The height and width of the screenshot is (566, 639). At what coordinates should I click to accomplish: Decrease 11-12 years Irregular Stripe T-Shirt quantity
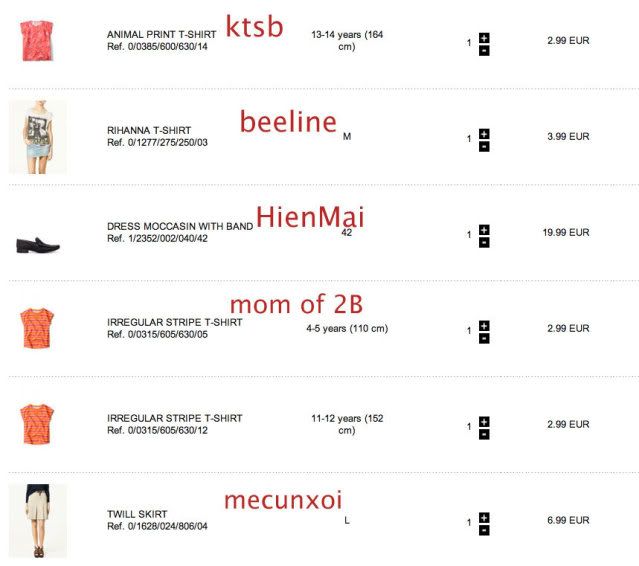[x=484, y=433]
